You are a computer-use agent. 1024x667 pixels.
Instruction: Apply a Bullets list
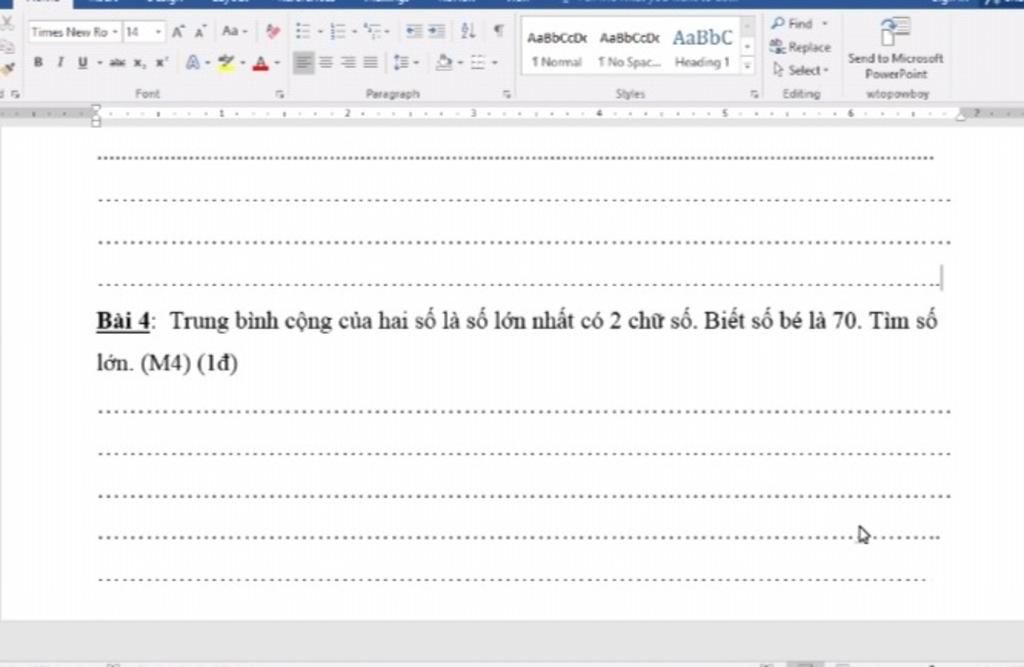303,31
